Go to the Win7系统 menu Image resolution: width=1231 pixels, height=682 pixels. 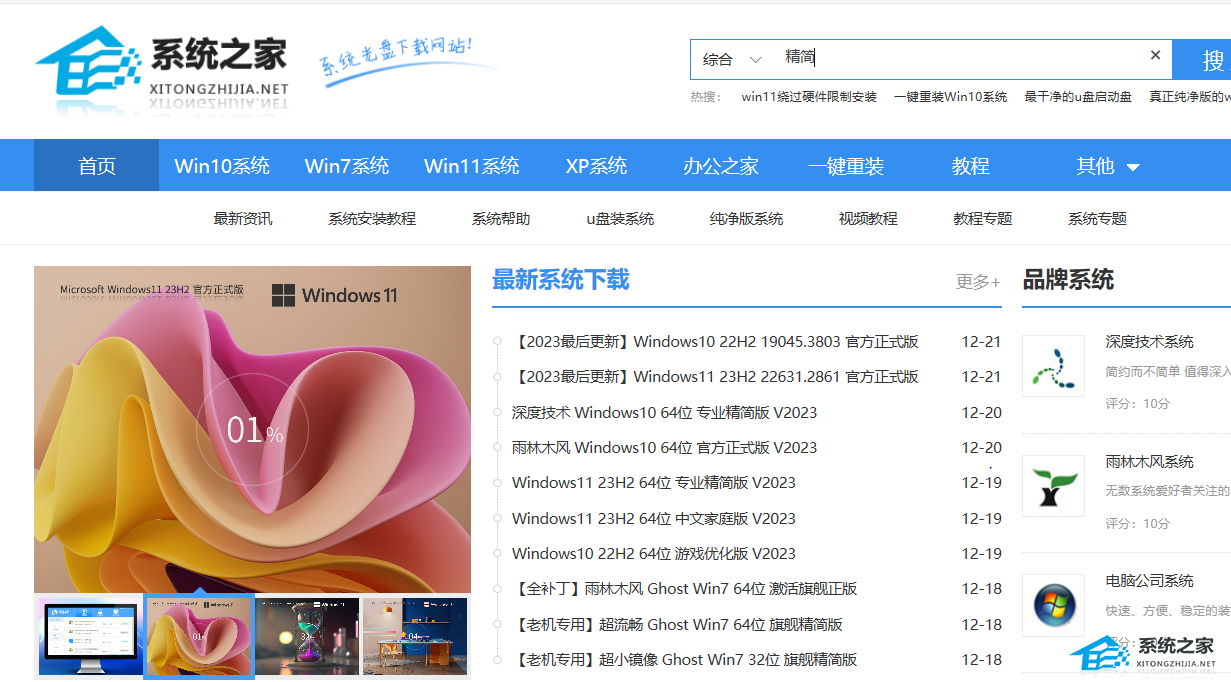347,166
